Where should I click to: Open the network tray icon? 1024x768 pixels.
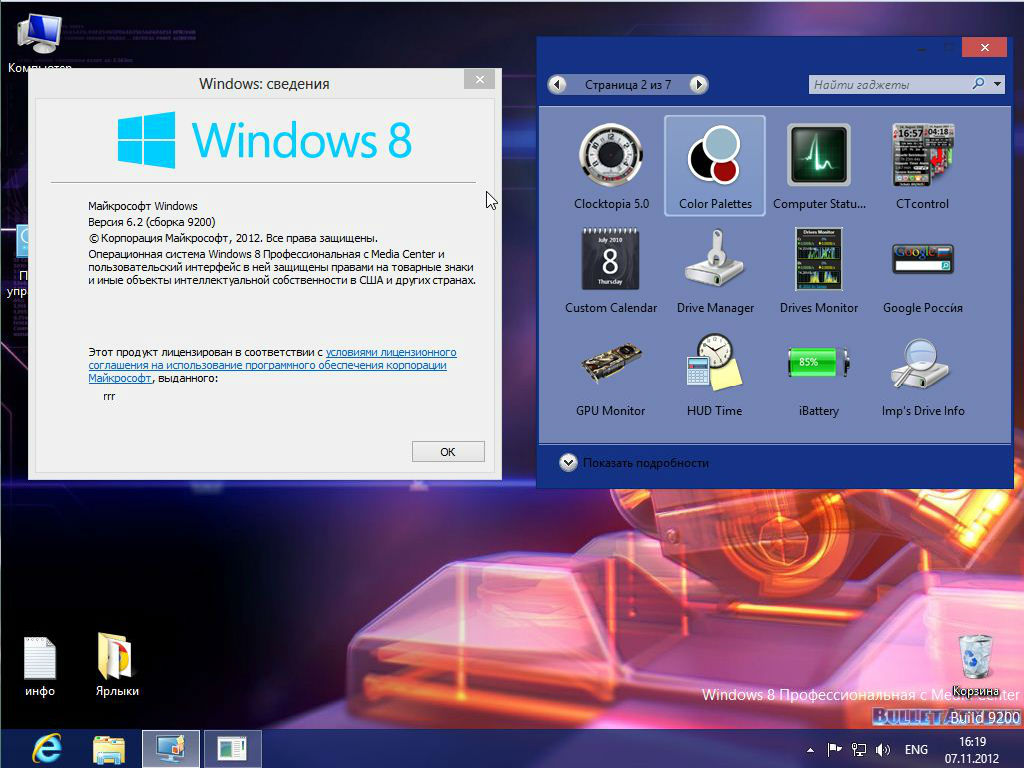pyautogui.click(x=859, y=750)
